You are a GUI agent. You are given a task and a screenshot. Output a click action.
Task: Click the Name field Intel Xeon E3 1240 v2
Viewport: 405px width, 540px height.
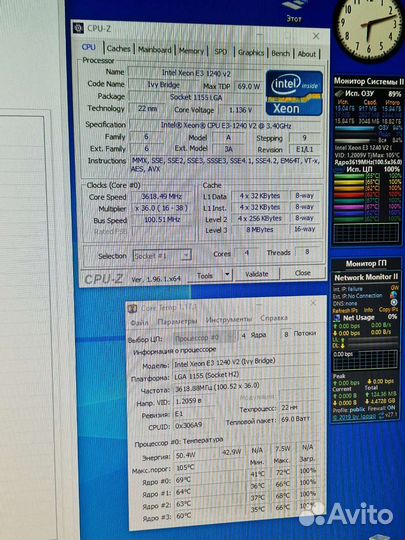click(196, 73)
